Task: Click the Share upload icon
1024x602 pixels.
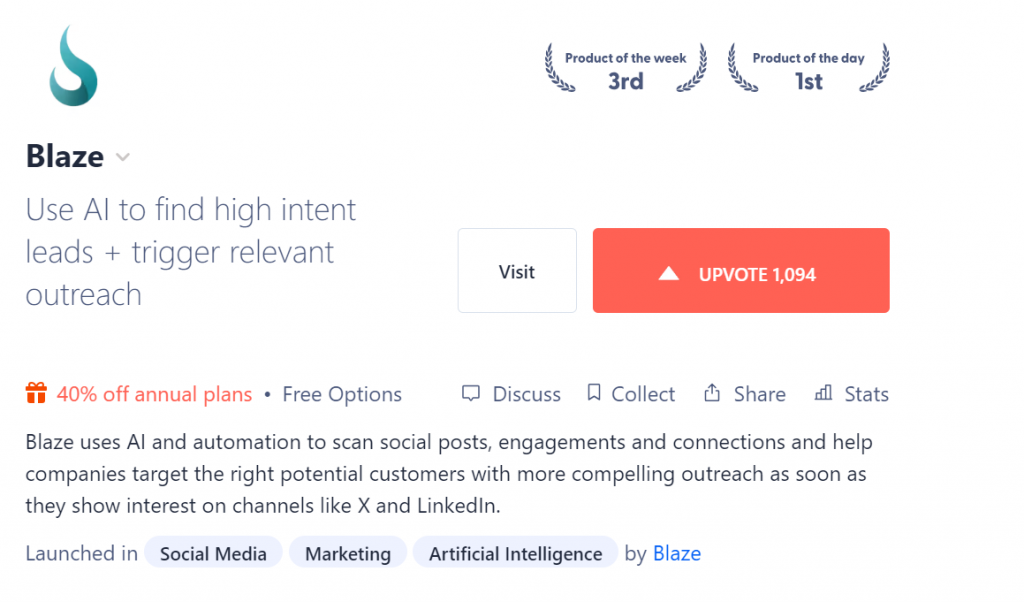Action: click(712, 392)
